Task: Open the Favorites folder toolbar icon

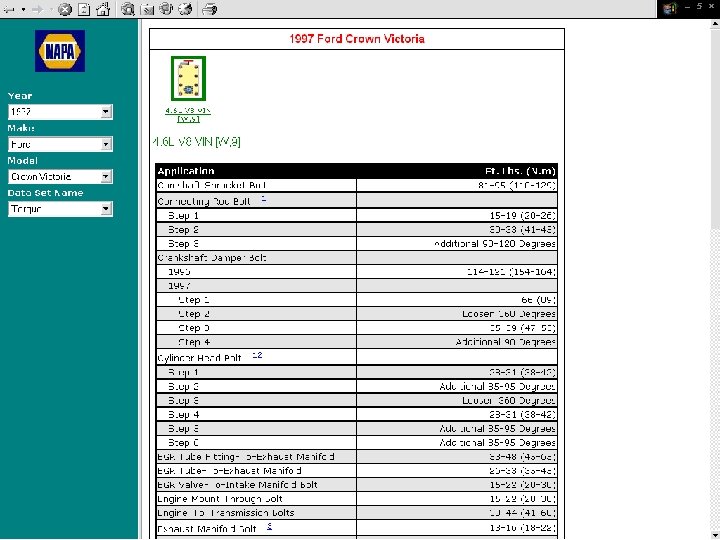Action: [147, 9]
